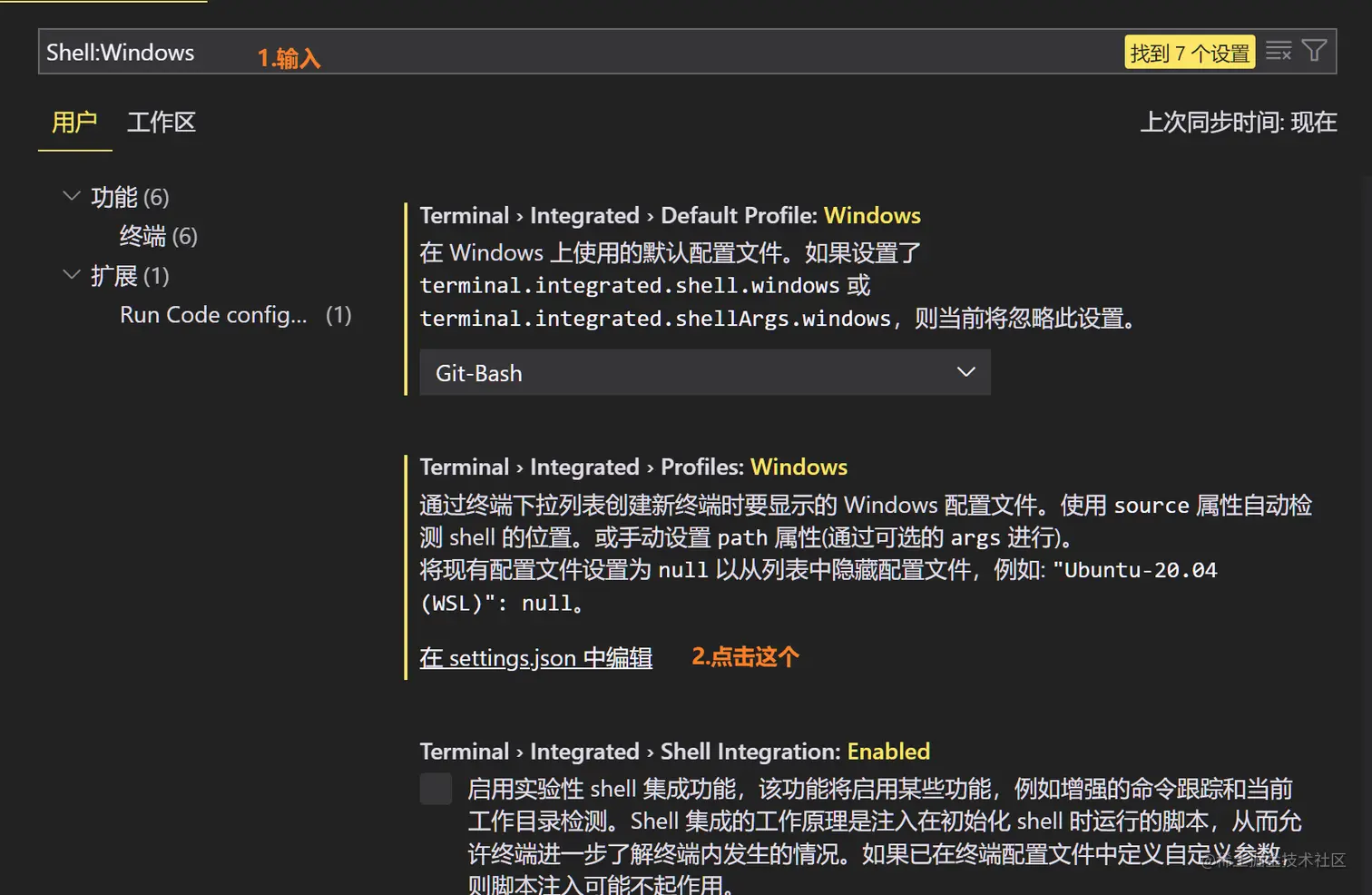1372x895 pixels.
Task: Click the 在 settings.json 中编辑 link
Action: 535,657
